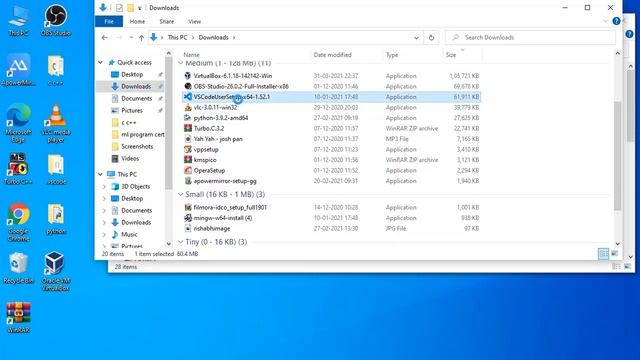Screen dimensions: 640x360
Task: Click the Back navigation arrow
Action: pos(105,38)
